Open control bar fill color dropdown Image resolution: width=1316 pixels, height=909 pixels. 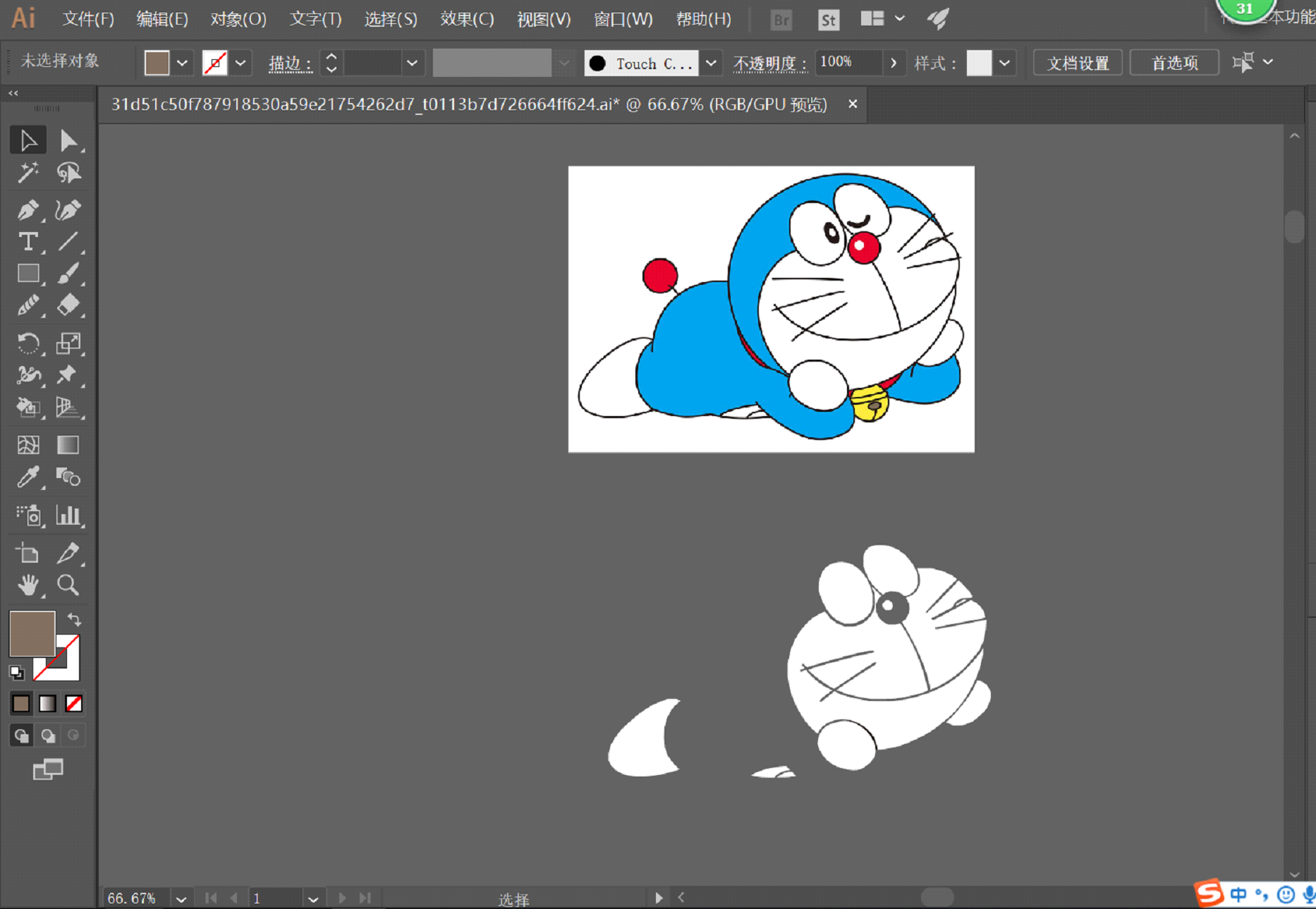coord(182,63)
